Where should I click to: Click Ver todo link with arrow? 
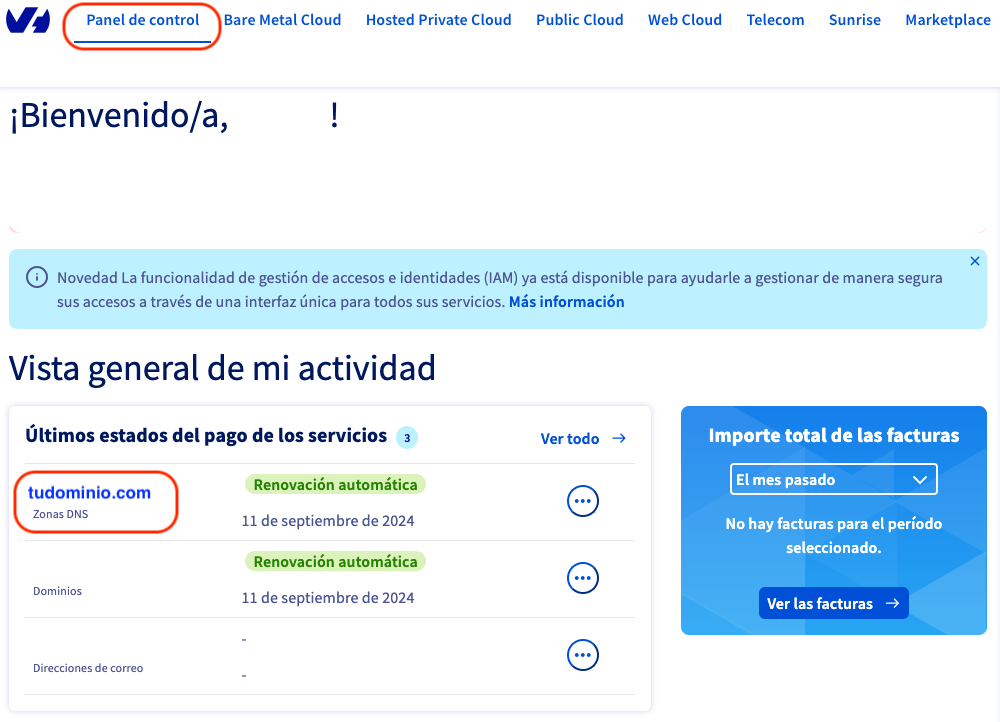point(583,439)
